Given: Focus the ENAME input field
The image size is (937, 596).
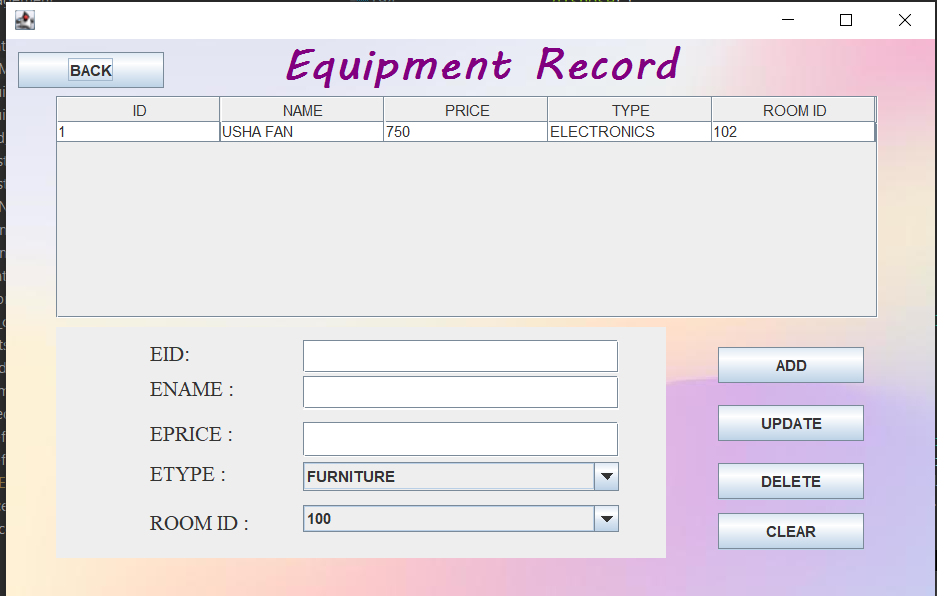Looking at the screenshot, I should click(x=460, y=392).
